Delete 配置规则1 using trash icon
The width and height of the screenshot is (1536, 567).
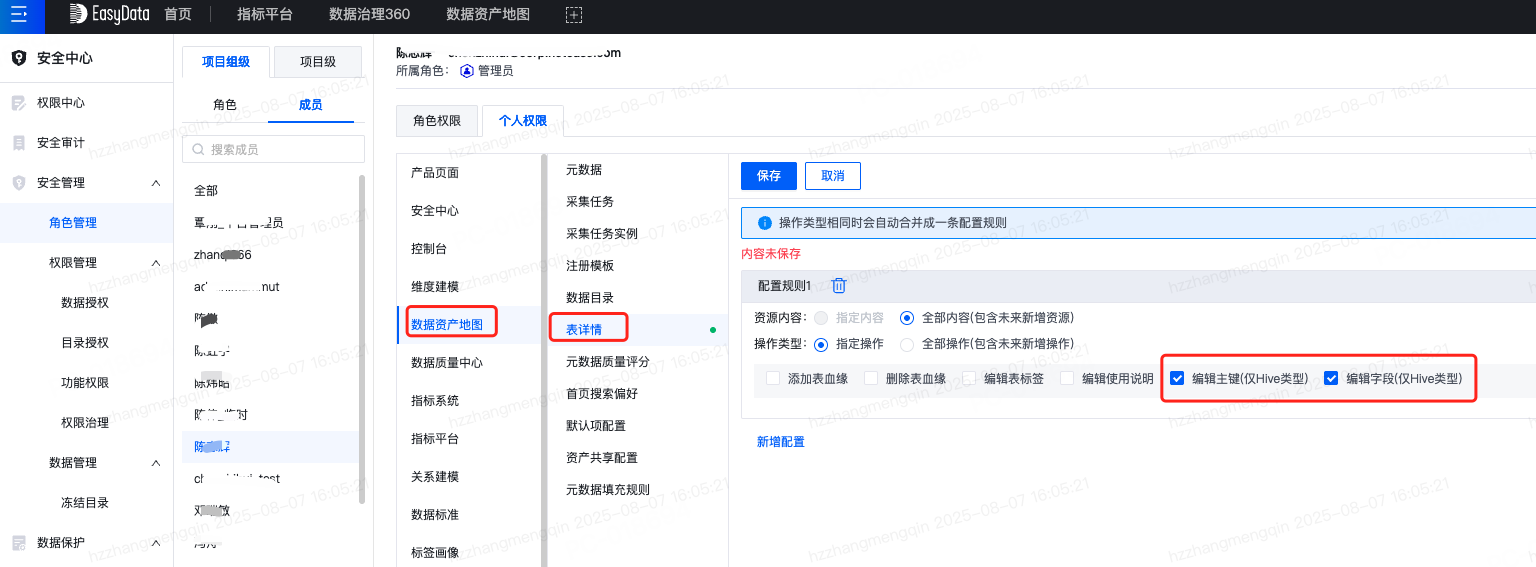839,286
